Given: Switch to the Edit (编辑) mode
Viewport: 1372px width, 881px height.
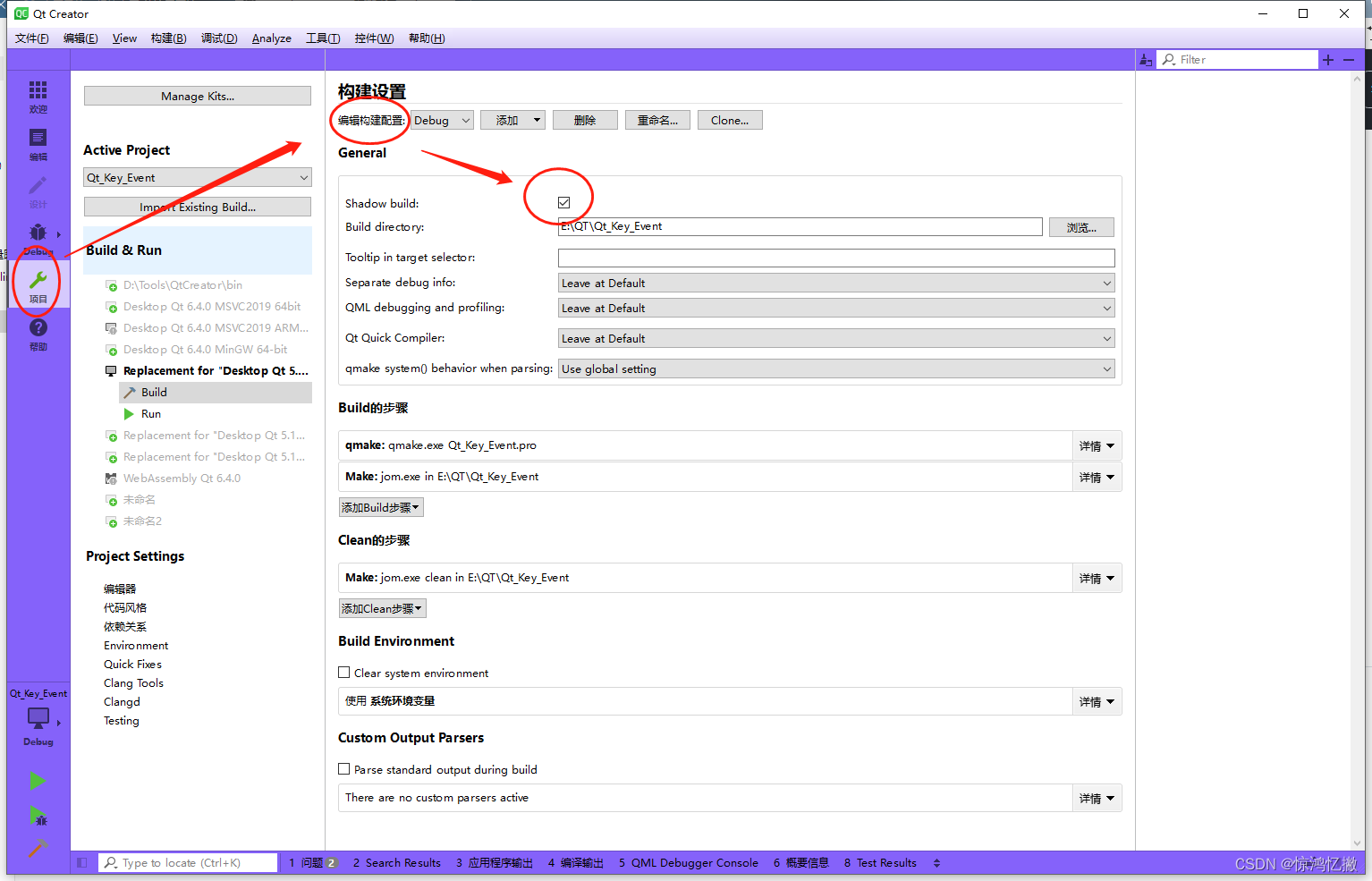Looking at the screenshot, I should (38, 144).
